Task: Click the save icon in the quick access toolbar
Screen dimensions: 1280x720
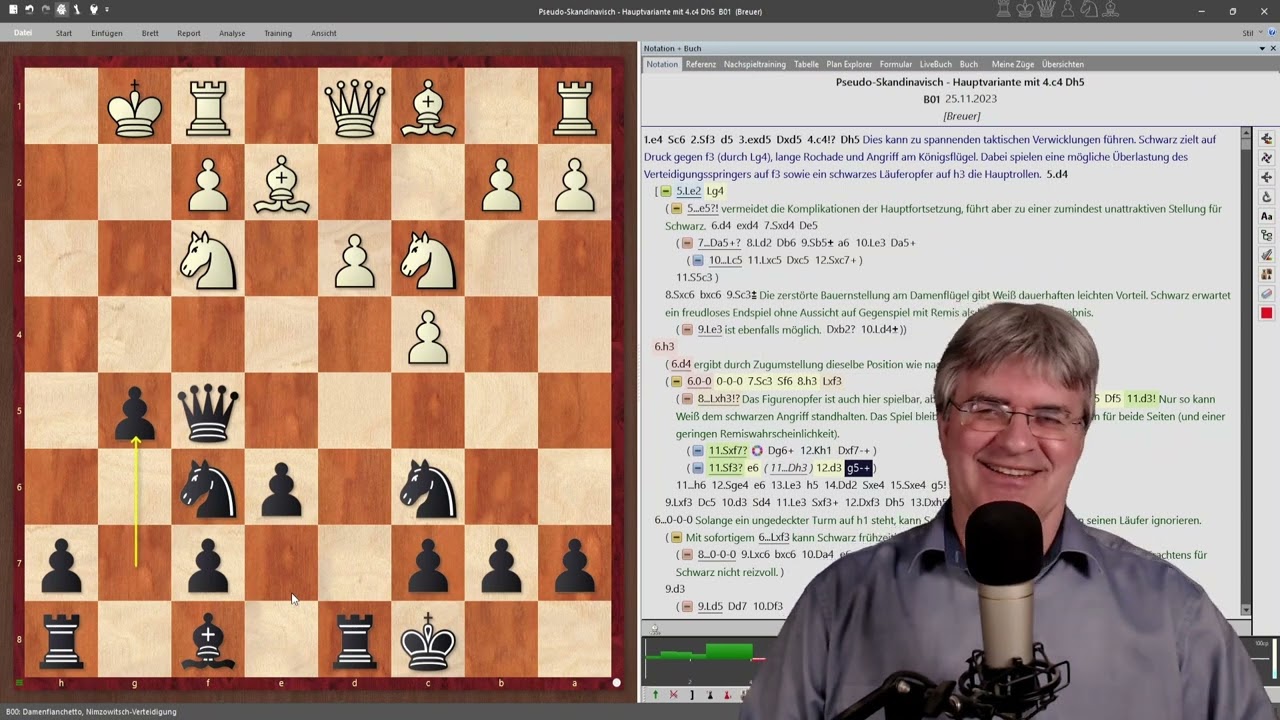Action: click(x=13, y=10)
